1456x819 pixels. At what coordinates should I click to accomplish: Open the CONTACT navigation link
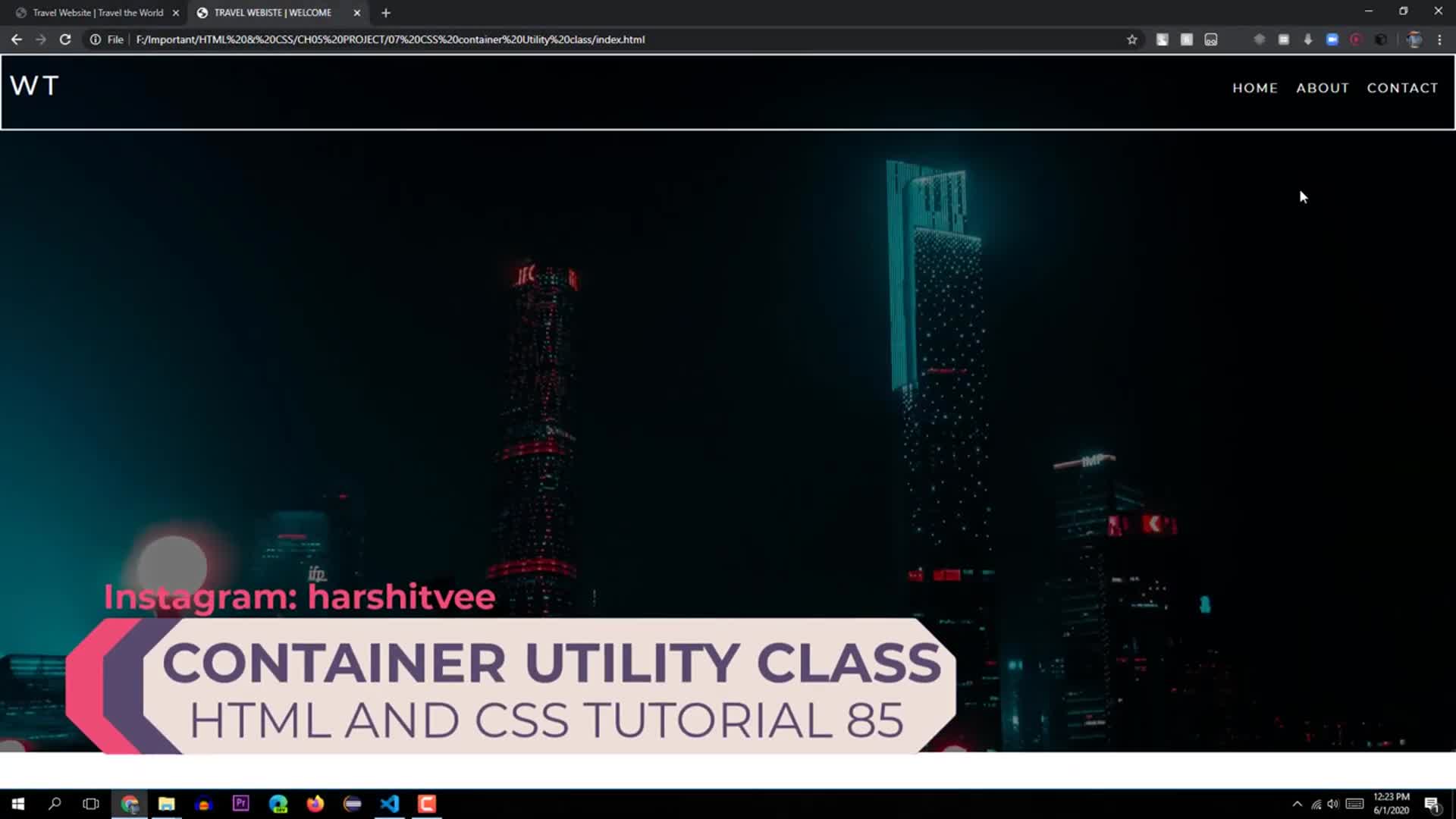click(x=1402, y=88)
